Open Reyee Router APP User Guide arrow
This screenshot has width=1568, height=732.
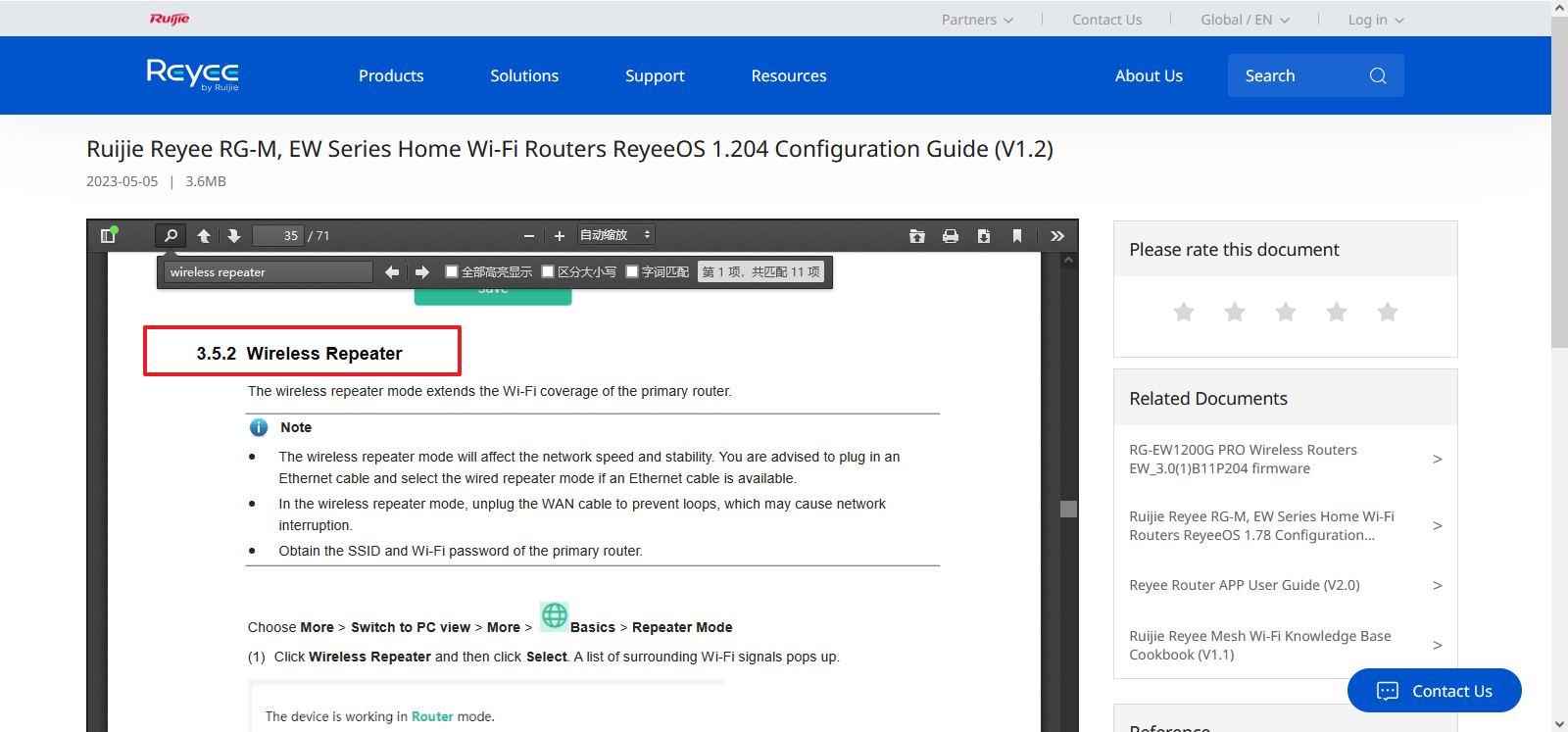coord(1438,585)
